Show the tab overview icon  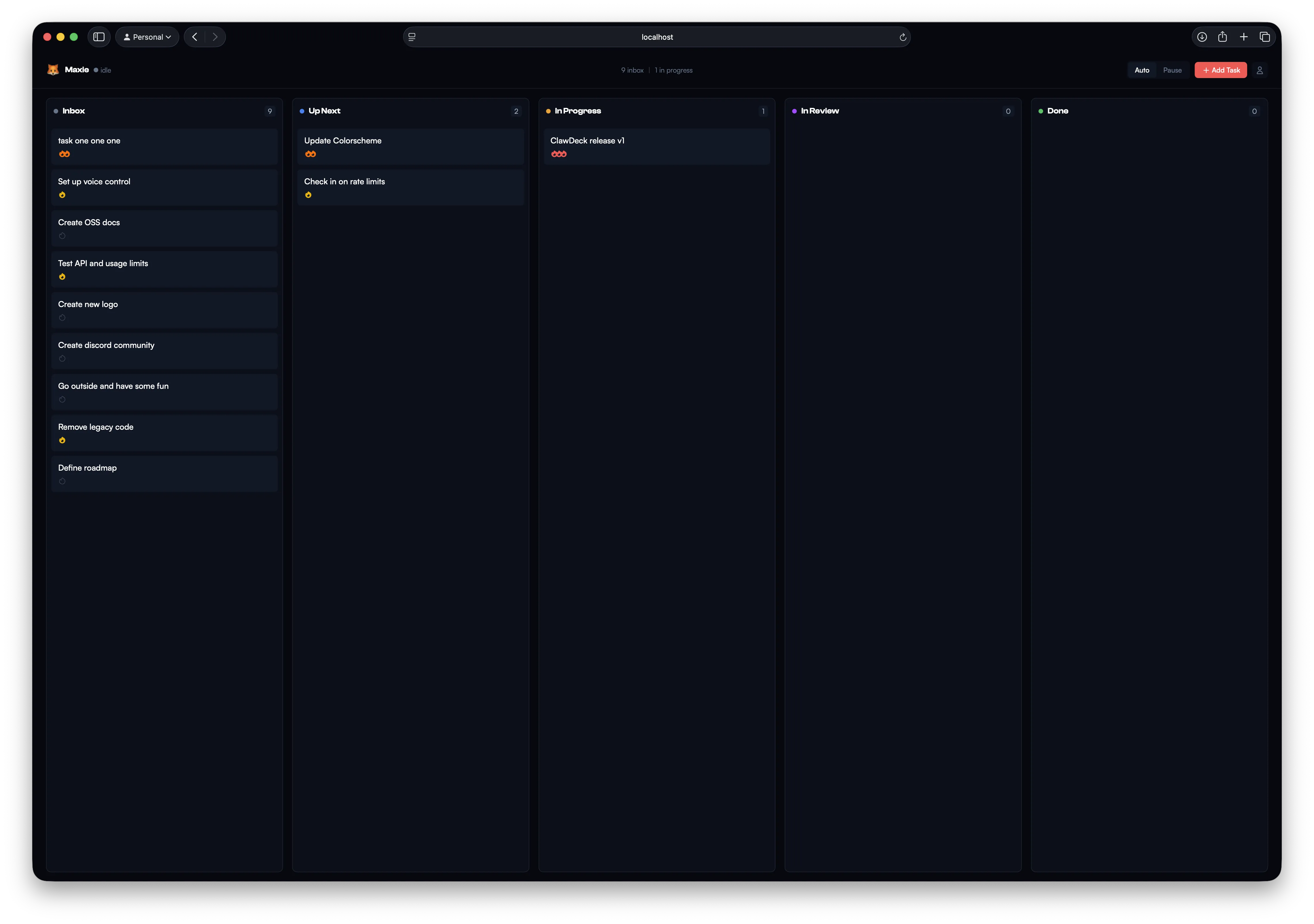tap(1265, 36)
